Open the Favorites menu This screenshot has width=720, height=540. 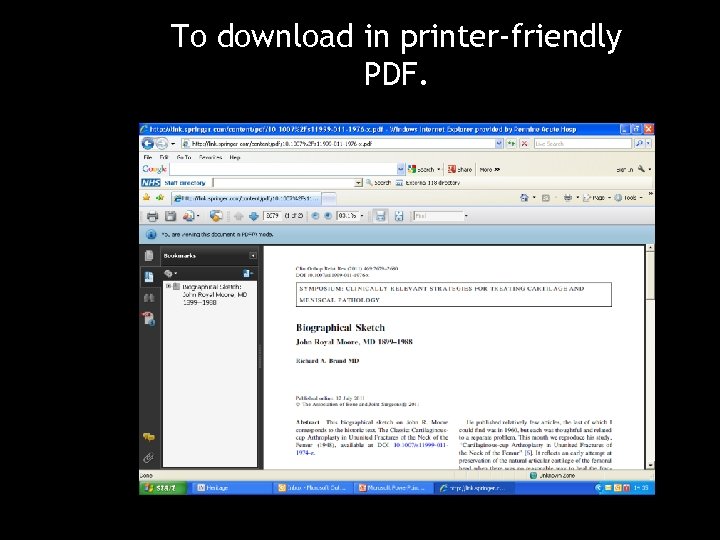tap(211, 157)
